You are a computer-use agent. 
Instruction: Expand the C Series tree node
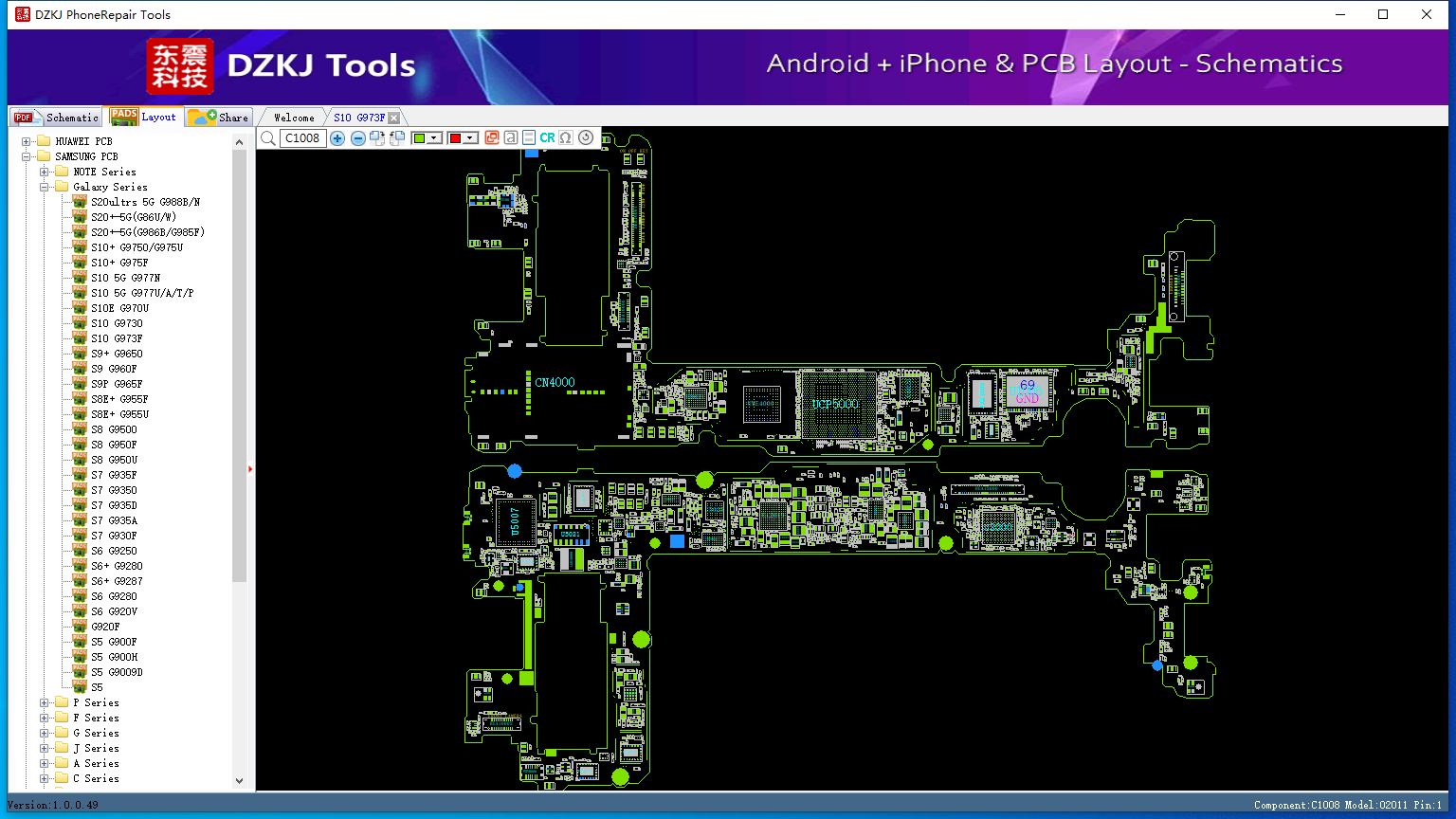tap(45, 778)
